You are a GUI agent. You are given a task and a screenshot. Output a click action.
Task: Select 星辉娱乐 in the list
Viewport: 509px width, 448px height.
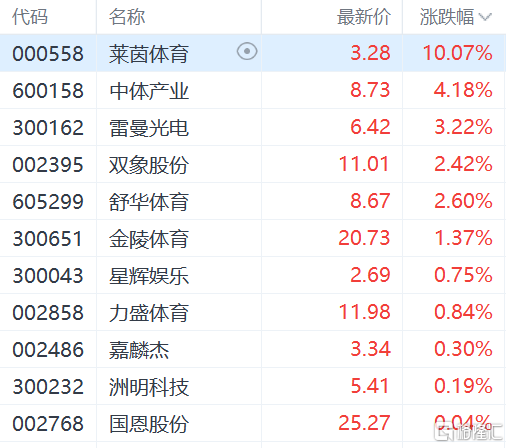149,276
